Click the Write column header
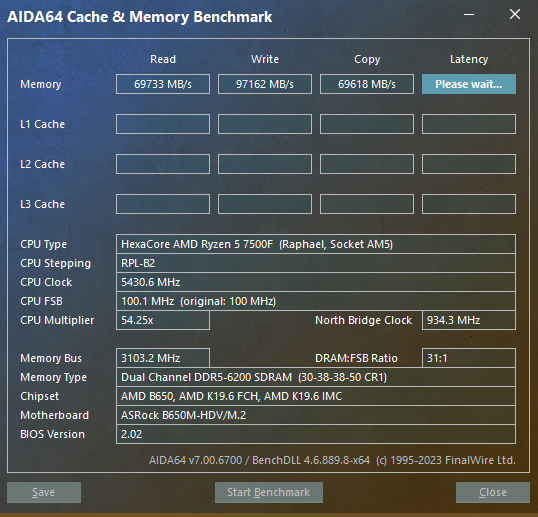This screenshot has width=538, height=517. point(265,59)
